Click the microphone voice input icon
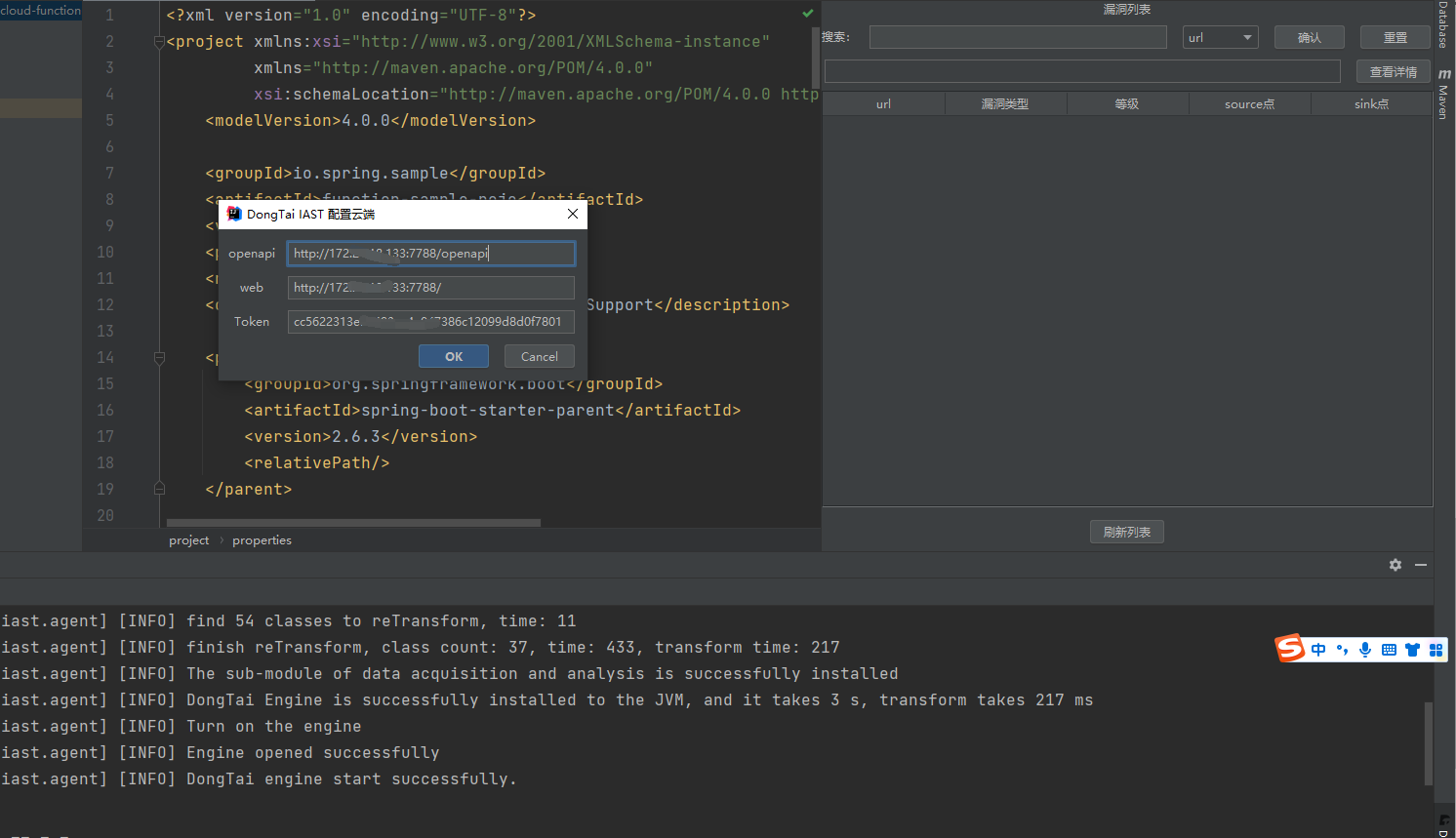 pos(1365,650)
